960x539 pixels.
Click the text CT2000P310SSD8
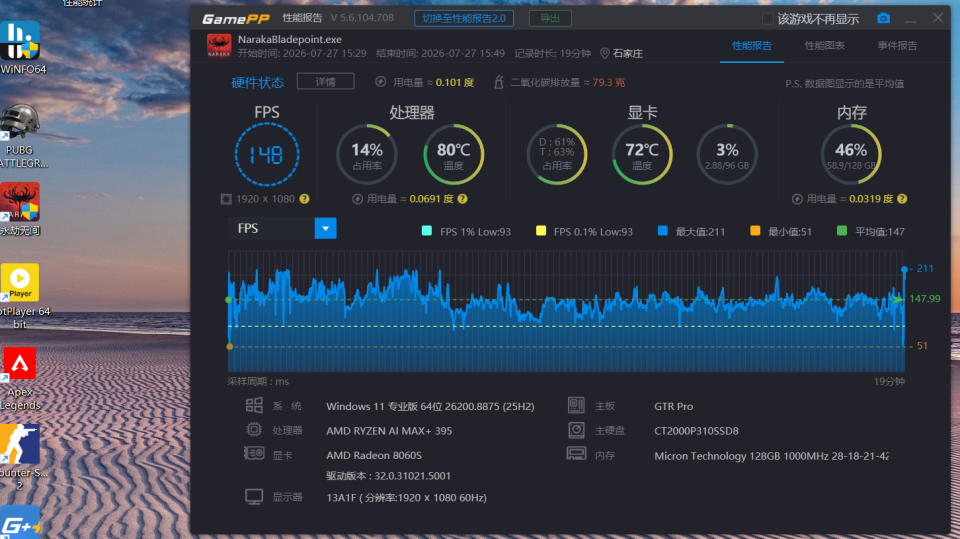696,431
